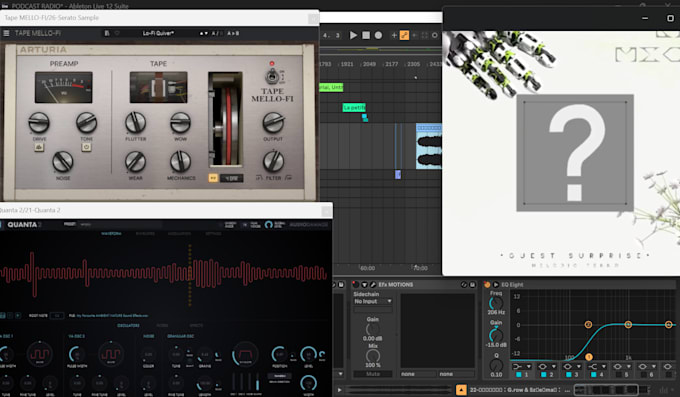Click the Wear knob
Image resolution: width=680 pixels, height=397 pixels.
pyautogui.click(x=135, y=162)
